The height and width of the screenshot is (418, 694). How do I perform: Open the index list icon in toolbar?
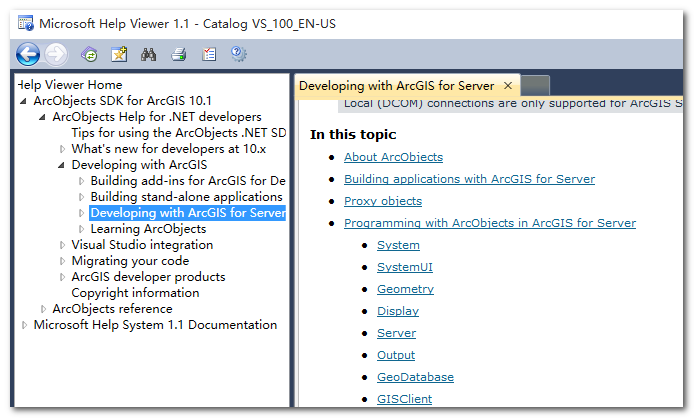click(x=209, y=54)
